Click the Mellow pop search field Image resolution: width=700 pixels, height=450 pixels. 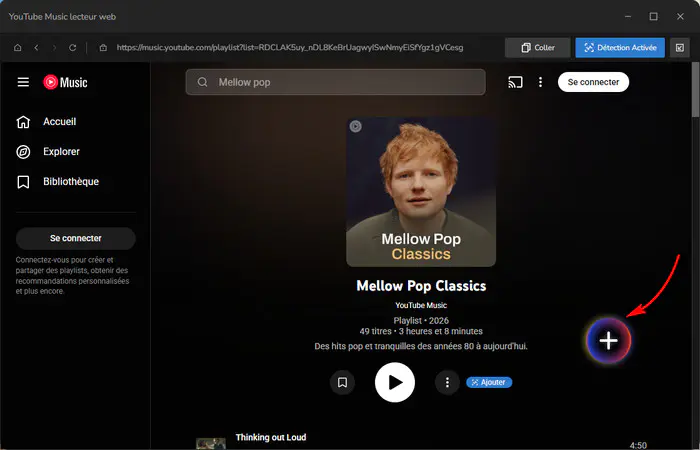[336, 82]
